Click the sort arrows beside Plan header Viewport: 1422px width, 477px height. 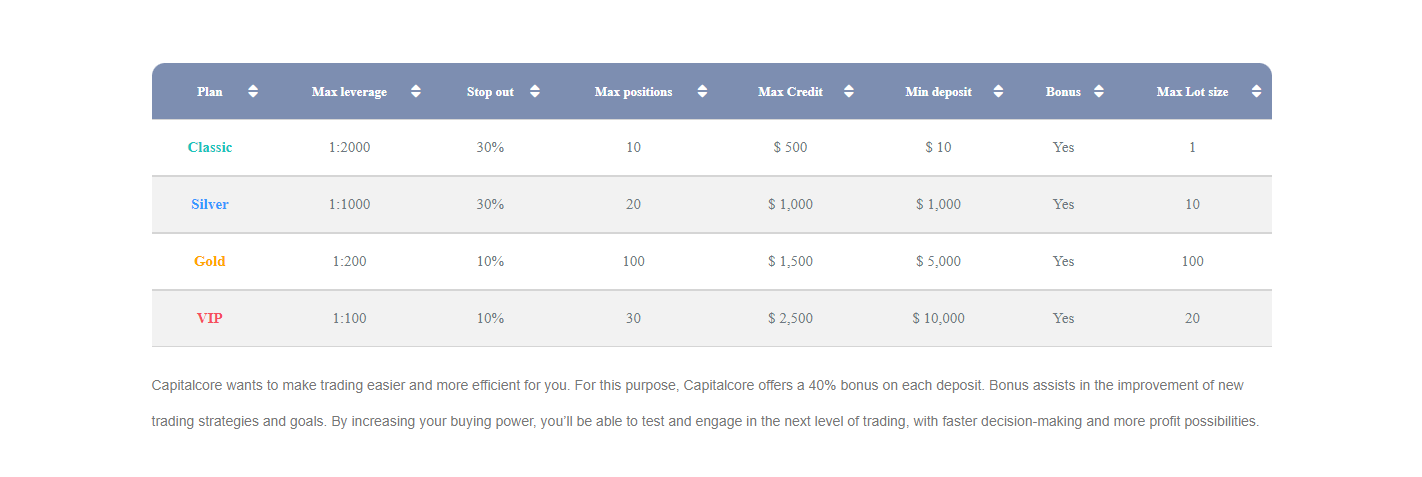coord(253,91)
